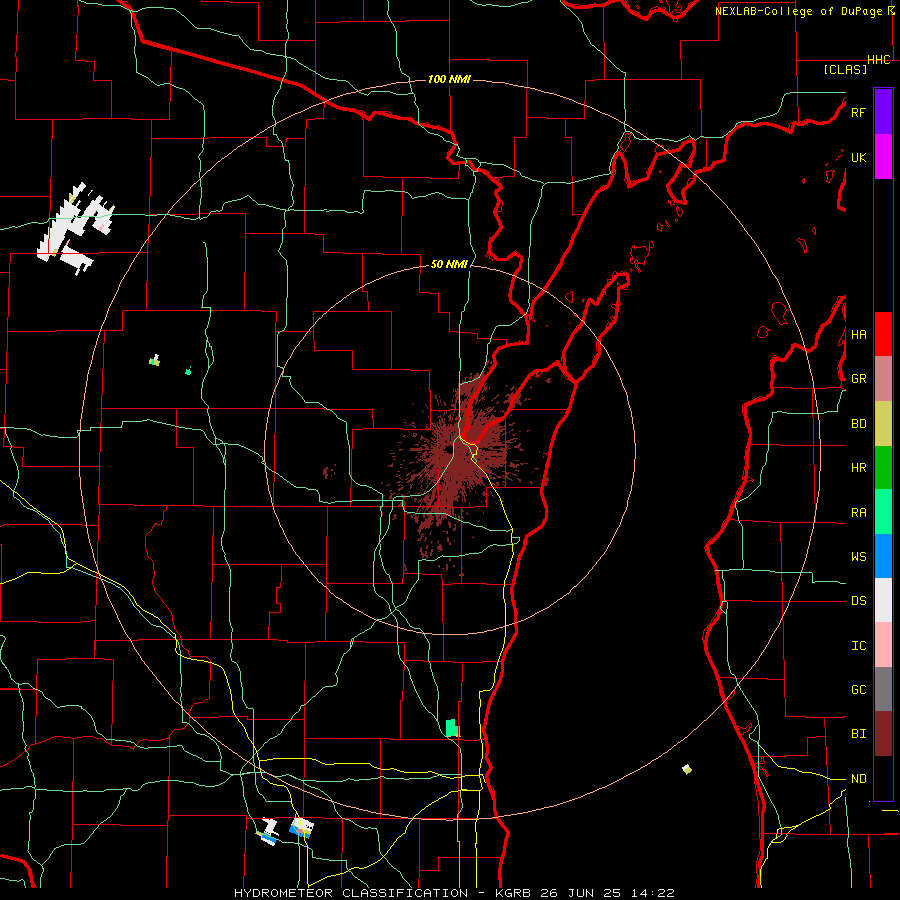Image resolution: width=900 pixels, height=900 pixels.
Task: Click the "HYDROMETEOR CLASSIFICATION" caption text
Action: pyautogui.click(x=351, y=893)
